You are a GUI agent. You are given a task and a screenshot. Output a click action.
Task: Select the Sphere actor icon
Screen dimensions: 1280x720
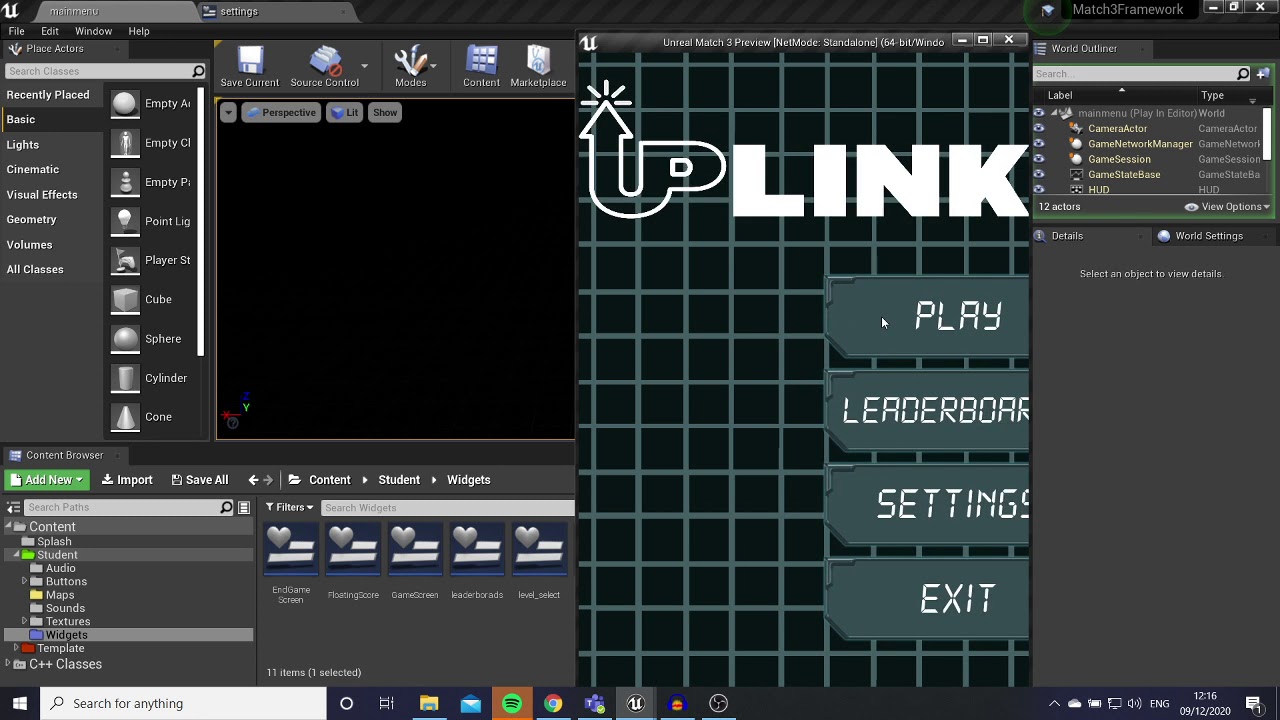tap(125, 339)
